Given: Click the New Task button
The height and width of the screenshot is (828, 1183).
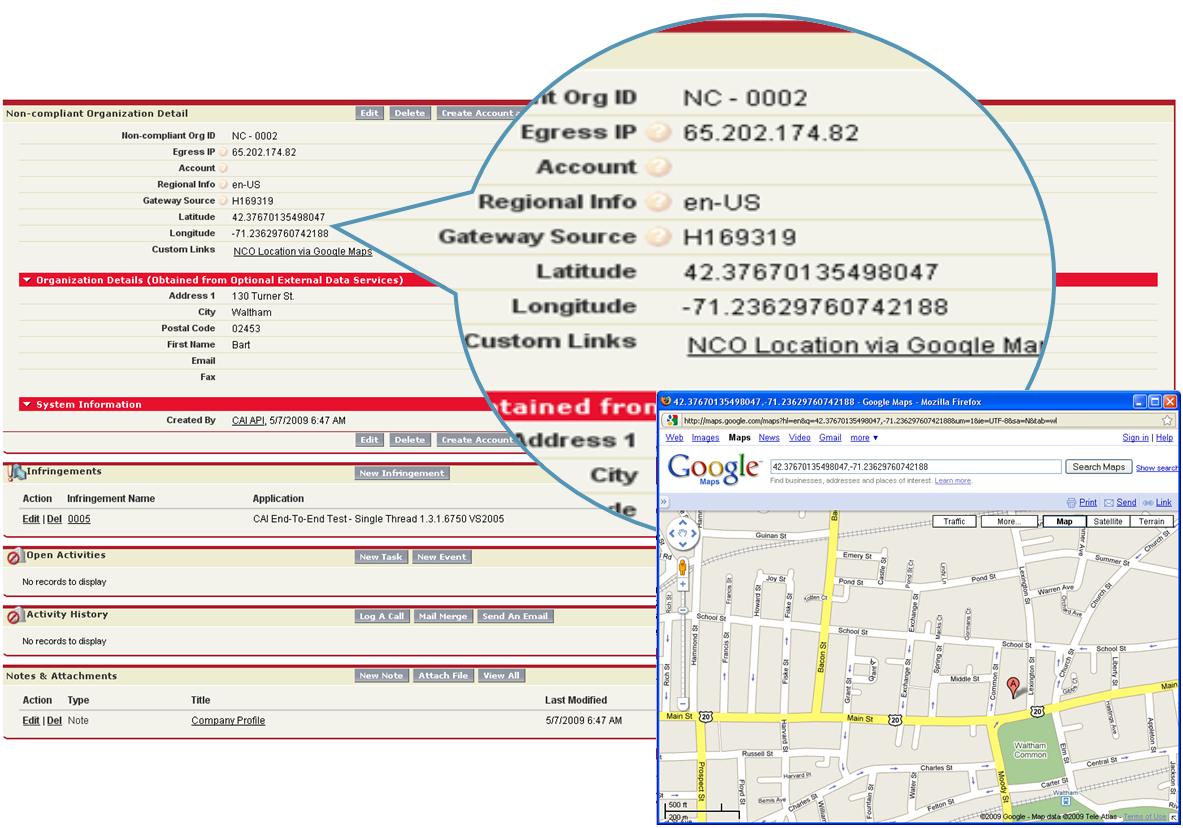Looking at the screenshot, I should tap(381, 557).
